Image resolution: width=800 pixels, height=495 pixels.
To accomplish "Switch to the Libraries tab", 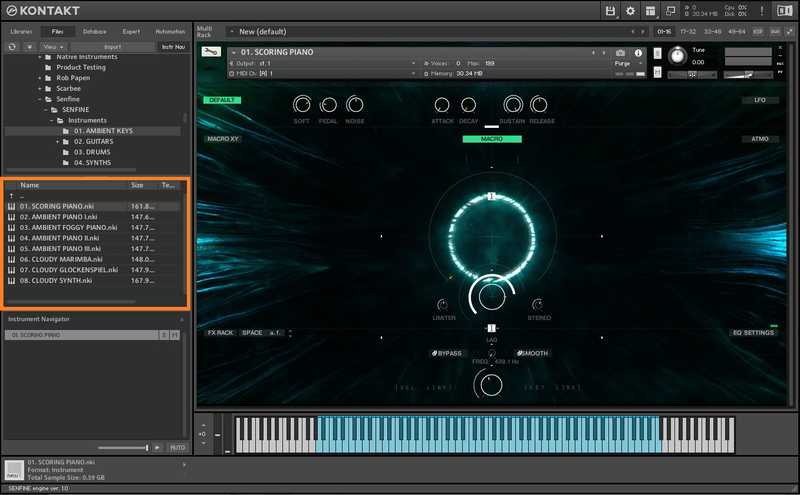I will tap(21, 31).
